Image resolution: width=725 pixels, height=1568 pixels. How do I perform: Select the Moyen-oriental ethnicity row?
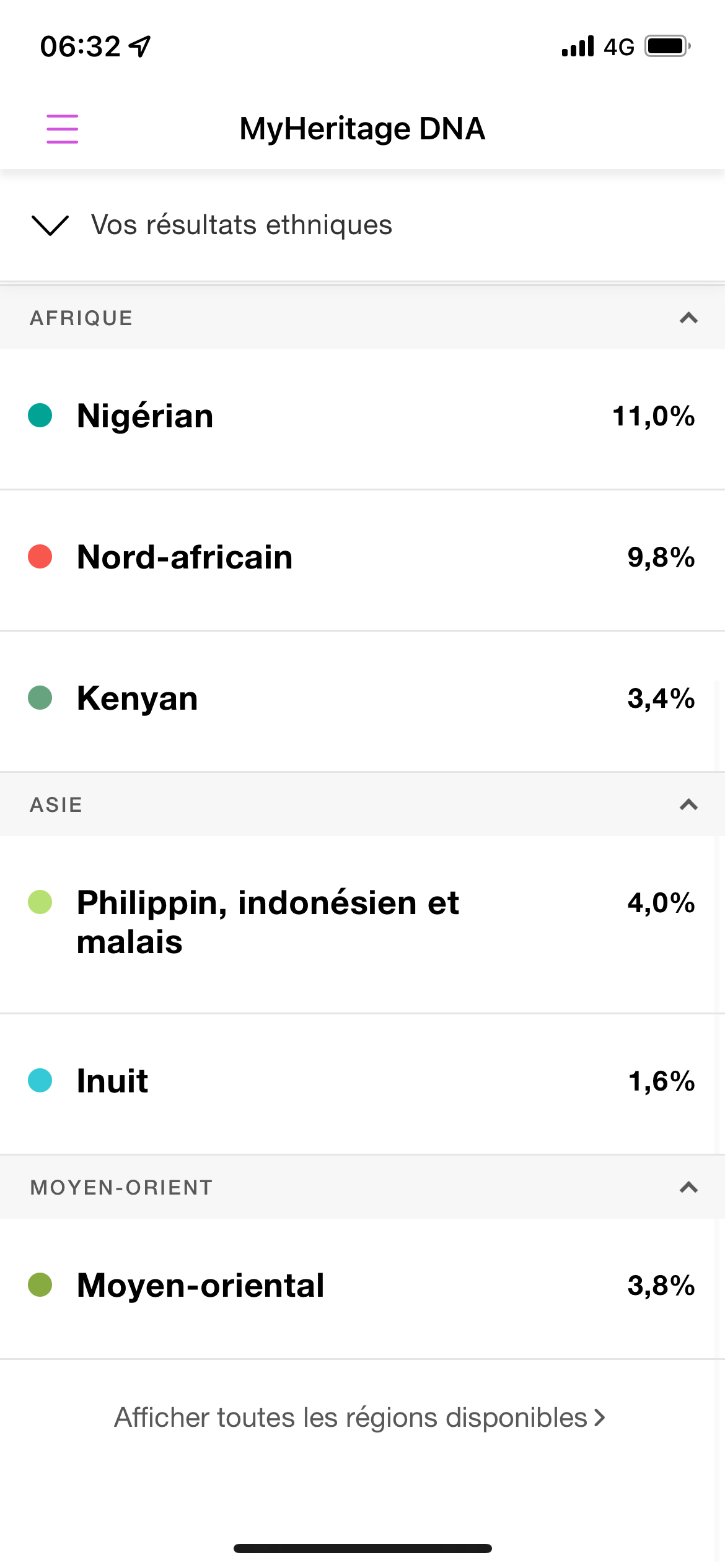362,1289
